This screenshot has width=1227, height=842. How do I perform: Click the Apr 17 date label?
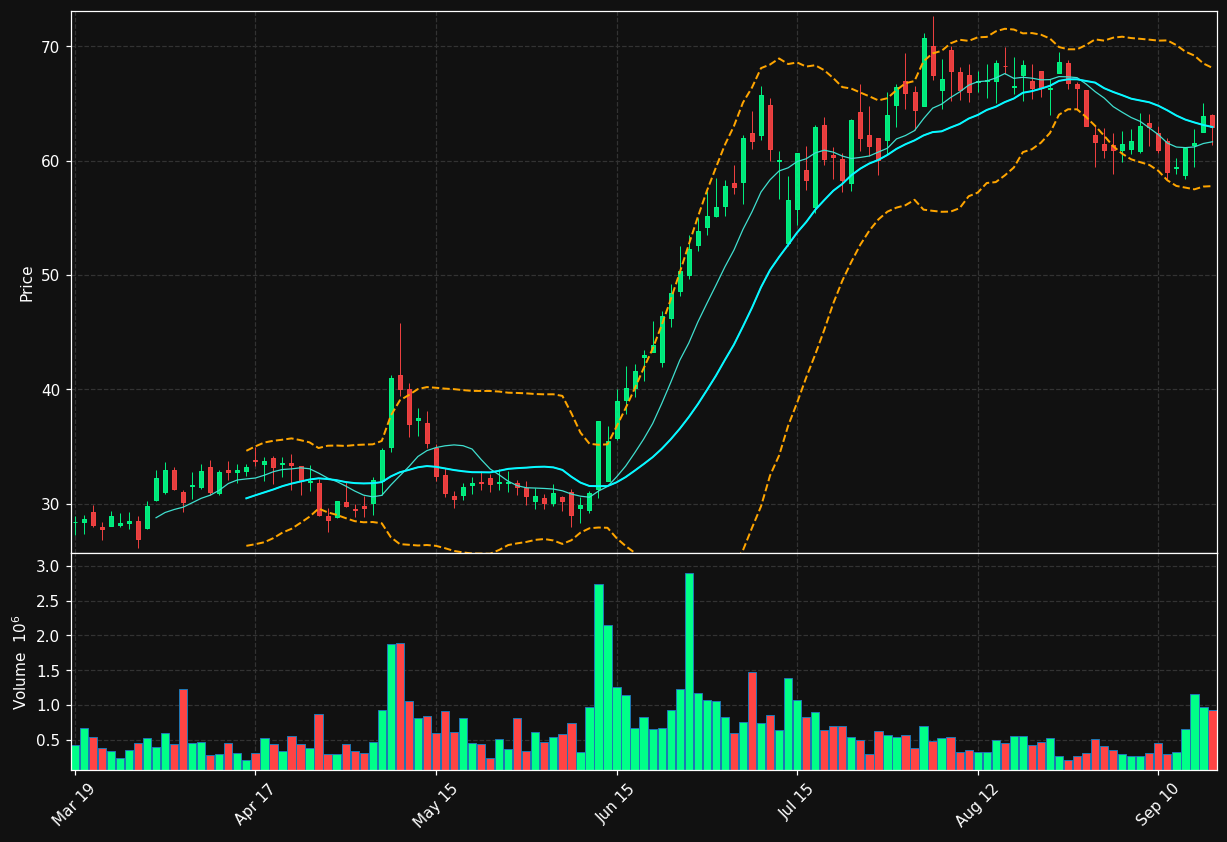(251, 803)
